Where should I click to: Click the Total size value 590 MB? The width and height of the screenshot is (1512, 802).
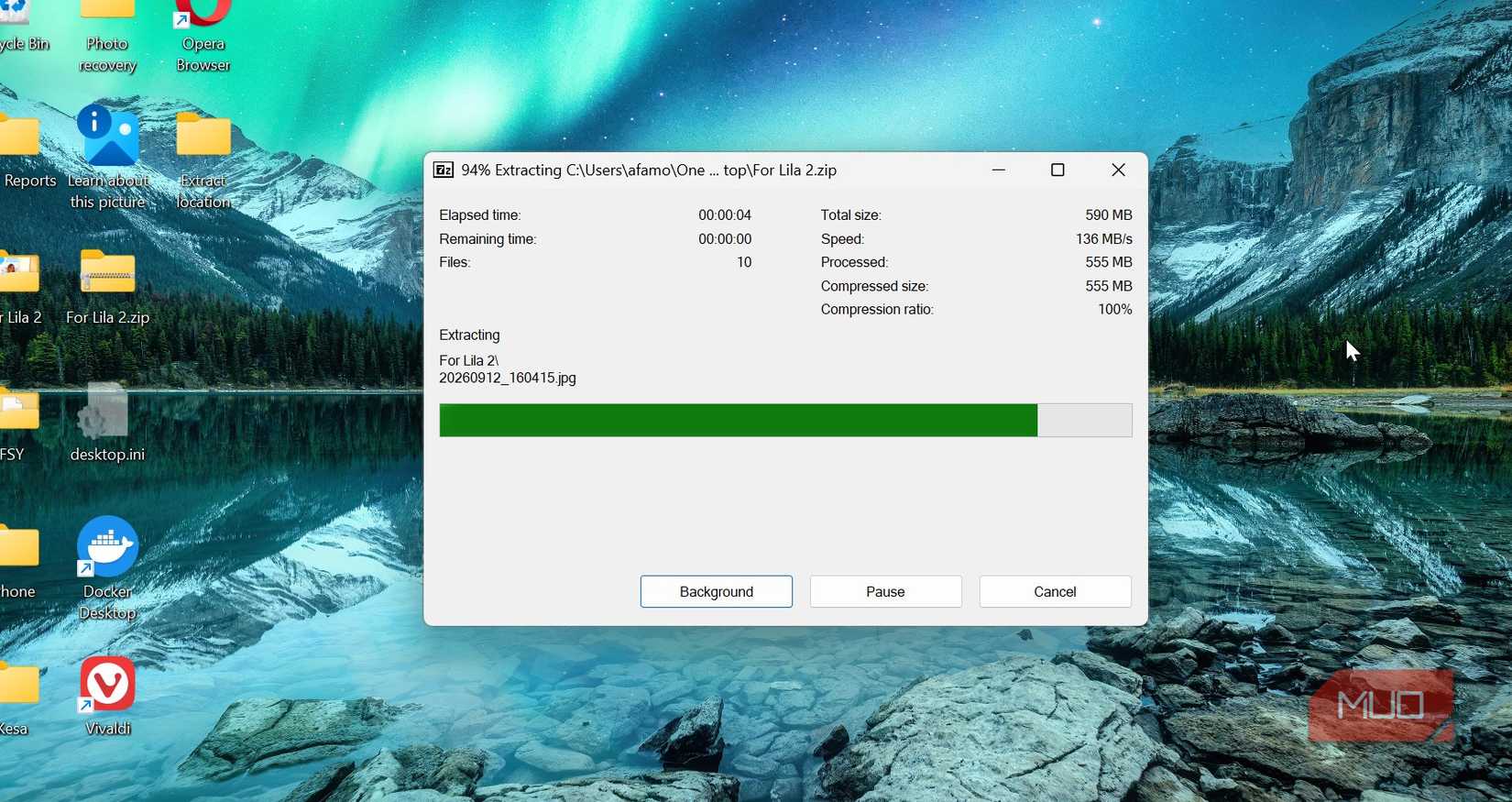[1109, 214]
